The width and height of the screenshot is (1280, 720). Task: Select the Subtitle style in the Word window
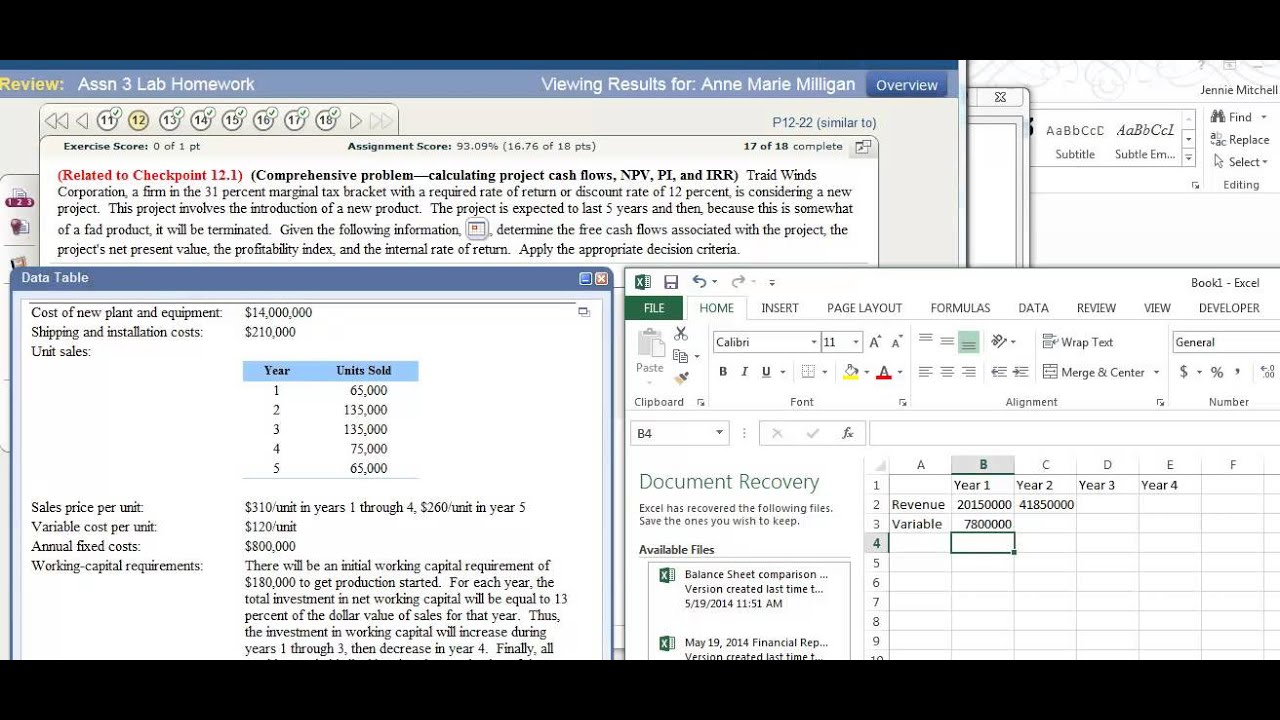pos(1075,141)
